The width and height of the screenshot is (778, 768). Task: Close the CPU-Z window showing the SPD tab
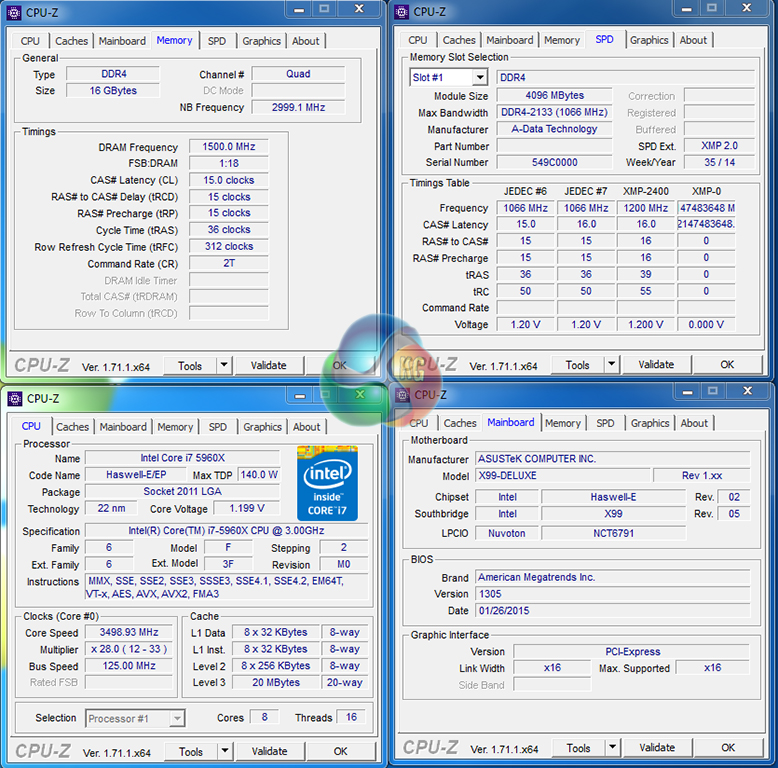pos(752,10)
